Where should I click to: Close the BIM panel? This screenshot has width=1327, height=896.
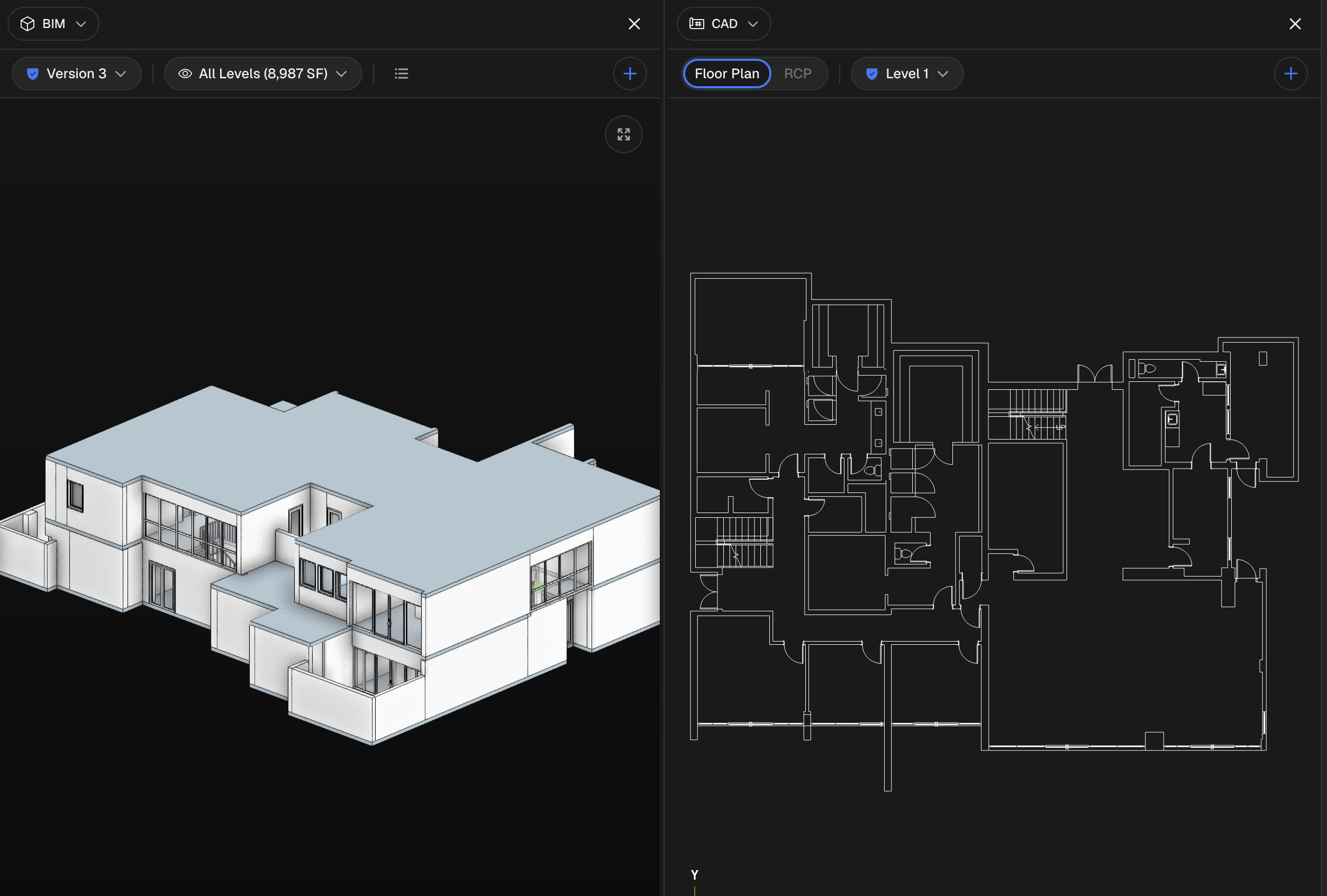click(634, 24)
